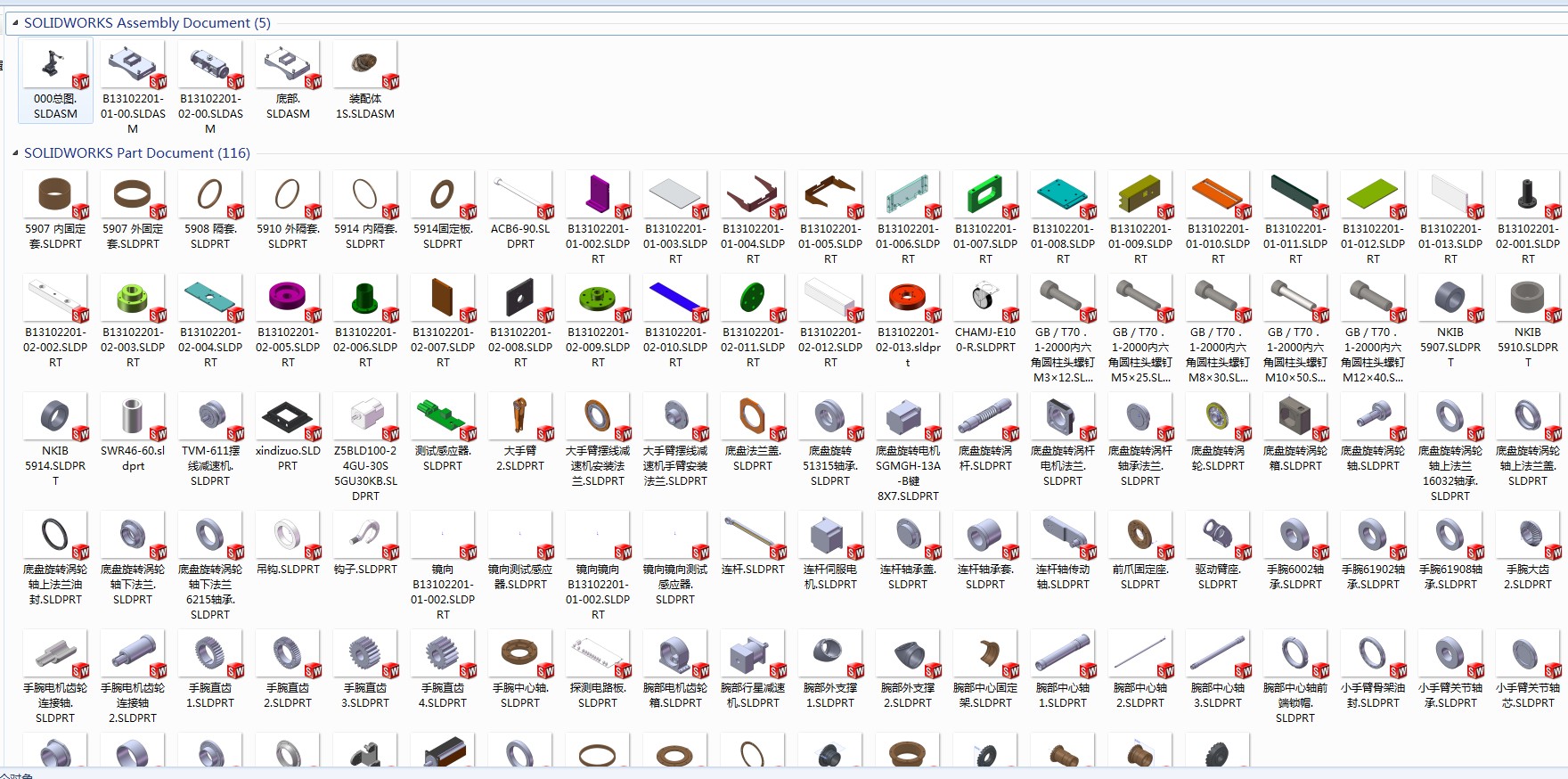Select the Z5BLD100-24GU-30S motor part icon

coord(365,416)
